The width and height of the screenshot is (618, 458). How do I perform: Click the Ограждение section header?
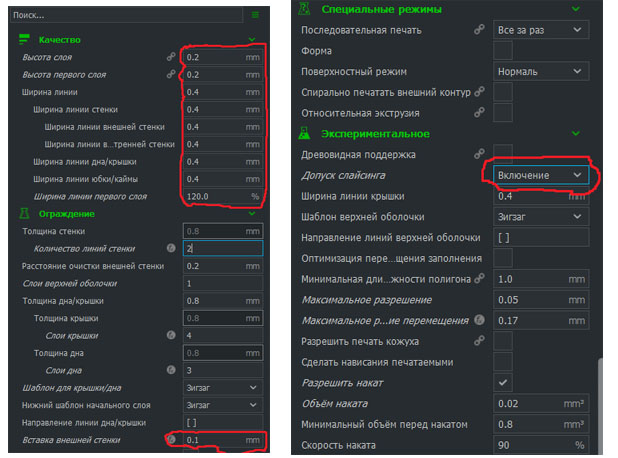(x=66, y=214)
